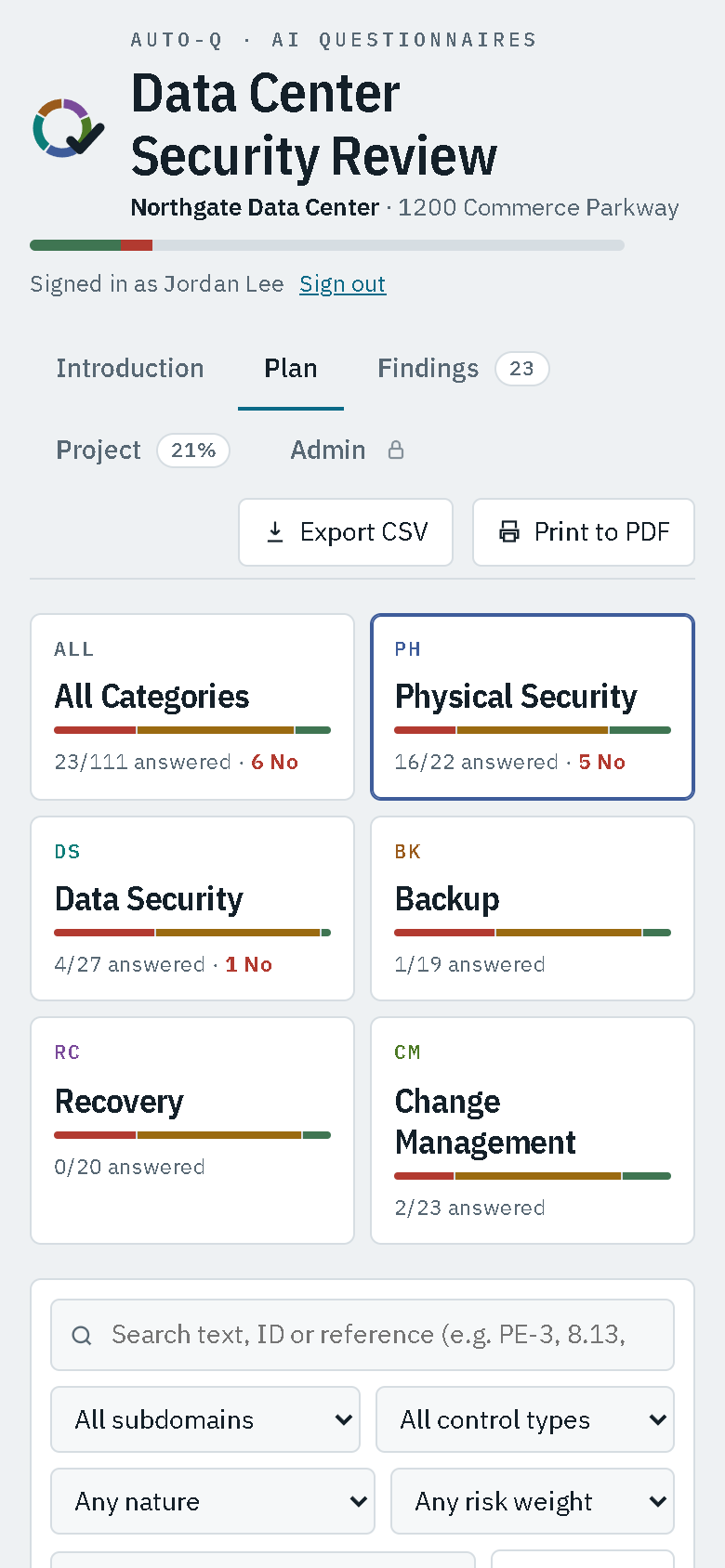Select the Data Security category card

click(192, 908)
